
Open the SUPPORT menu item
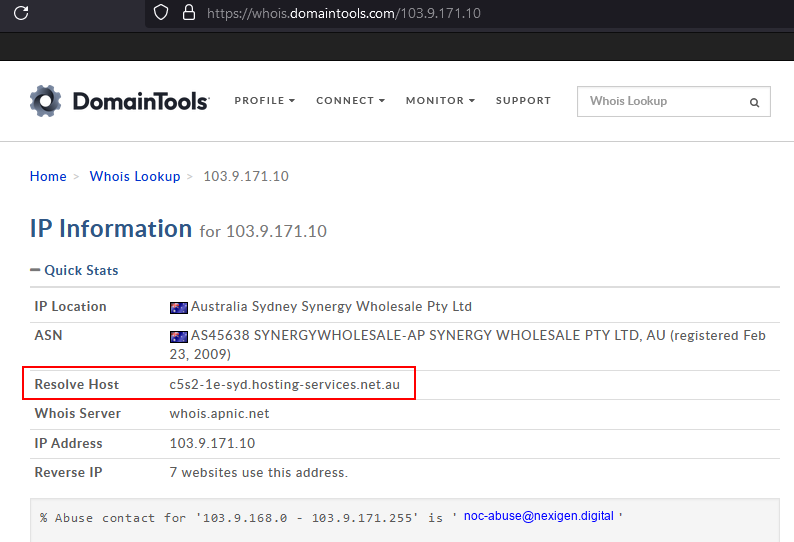tap(523, 101)
